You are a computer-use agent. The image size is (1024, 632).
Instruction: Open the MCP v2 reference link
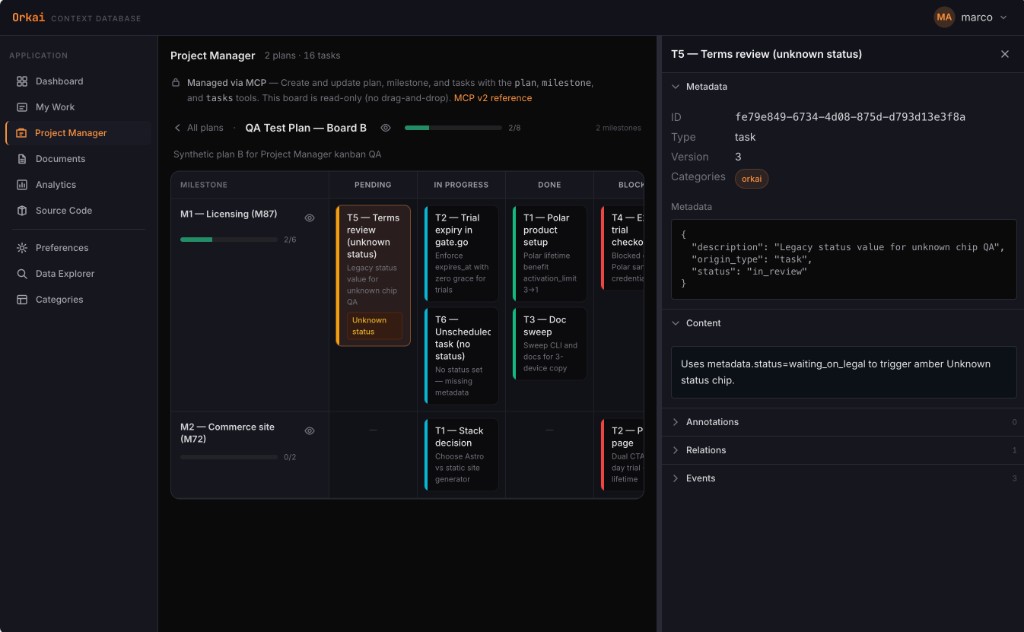[492, 98]
